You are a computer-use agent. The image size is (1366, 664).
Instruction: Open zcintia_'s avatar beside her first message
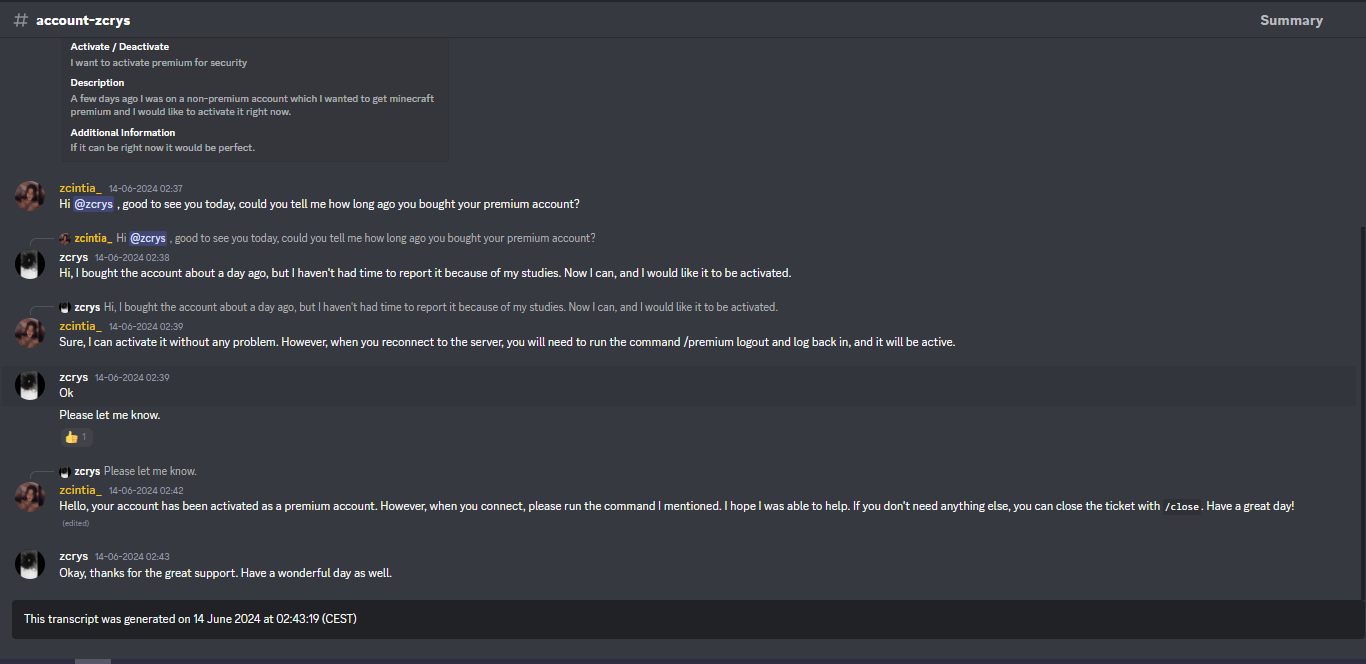coord(29,196)
